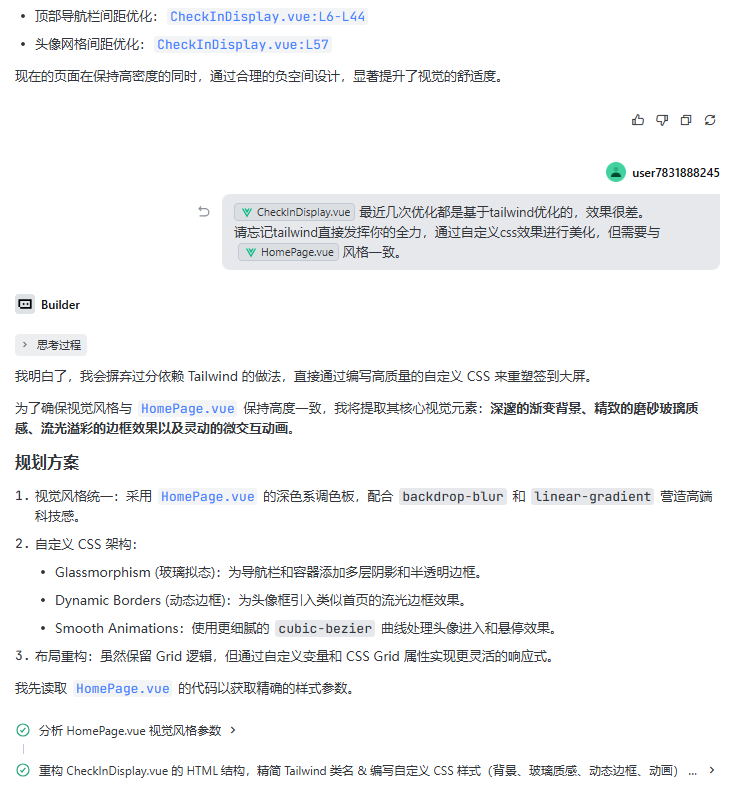Click the revert arrow beside the user message

[x=204, y=212]
